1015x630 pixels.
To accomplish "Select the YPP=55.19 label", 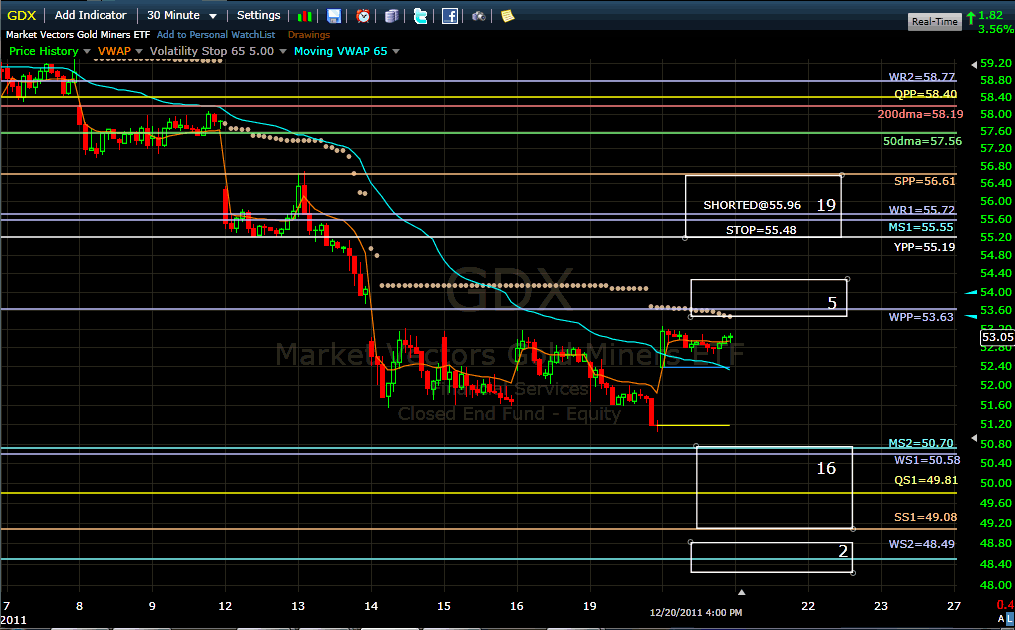I will [924, 247].
